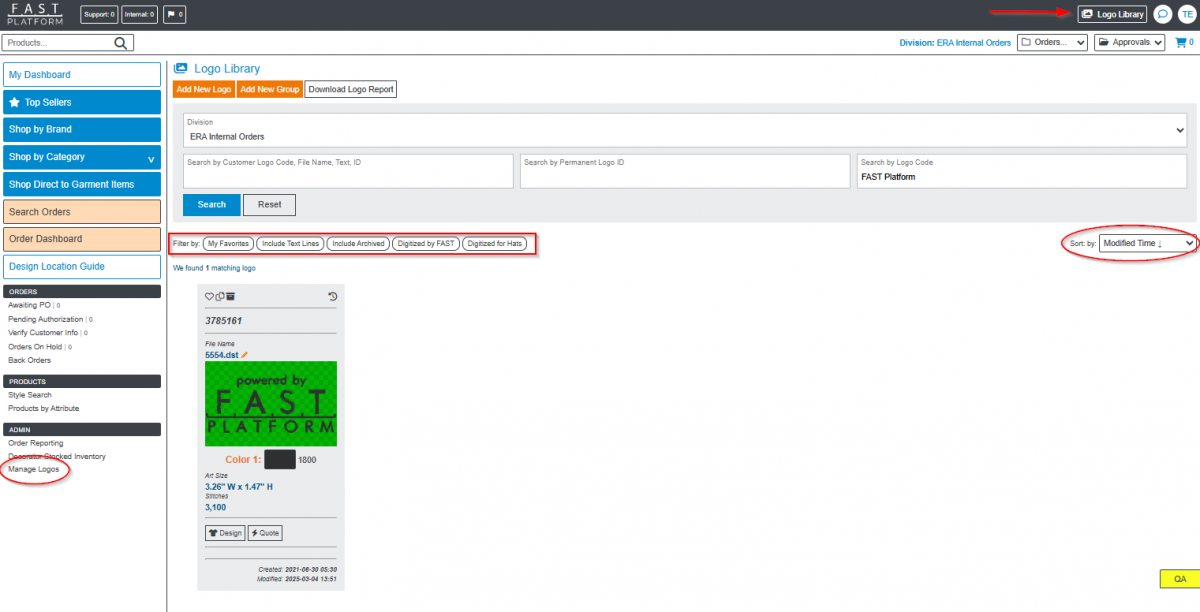The image size is (1200, 612).
Task: Click Design button on logo card
Action: pyautogui.click(x=225, y=533)
